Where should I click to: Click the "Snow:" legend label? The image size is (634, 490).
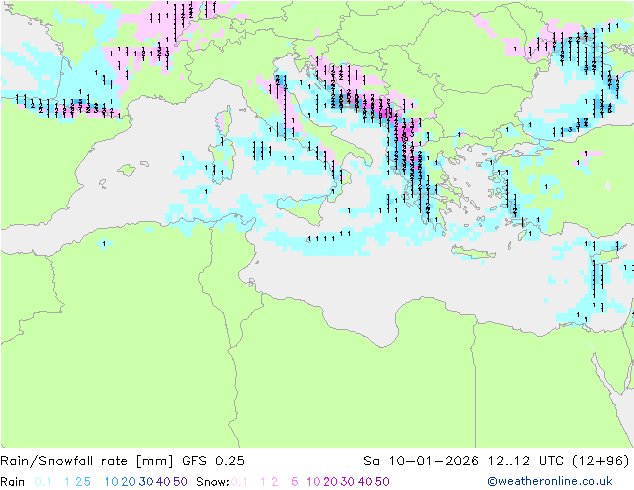point(213,482)
